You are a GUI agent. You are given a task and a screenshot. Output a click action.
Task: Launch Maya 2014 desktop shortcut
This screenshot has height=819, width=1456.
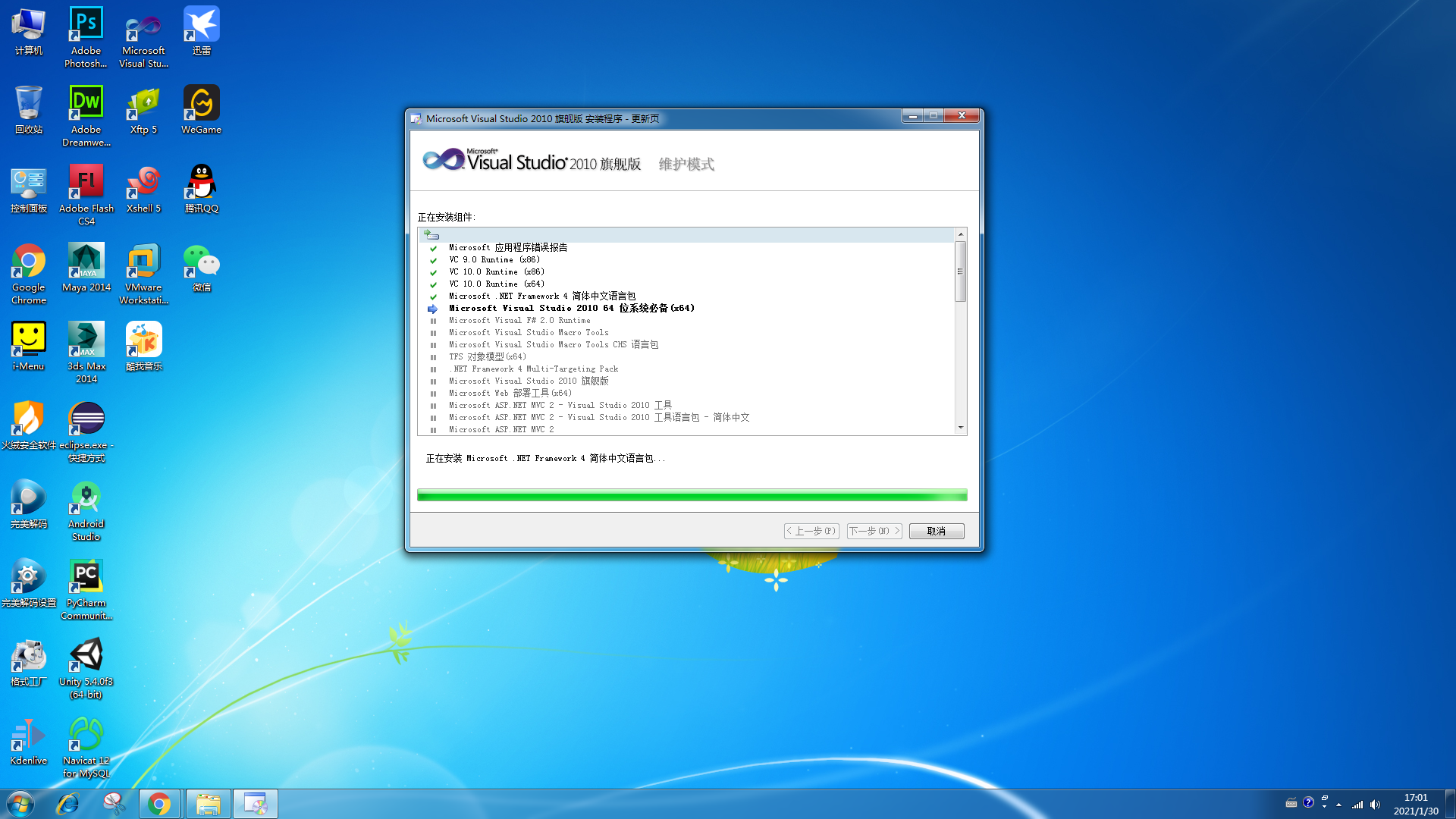coord(86,268)
